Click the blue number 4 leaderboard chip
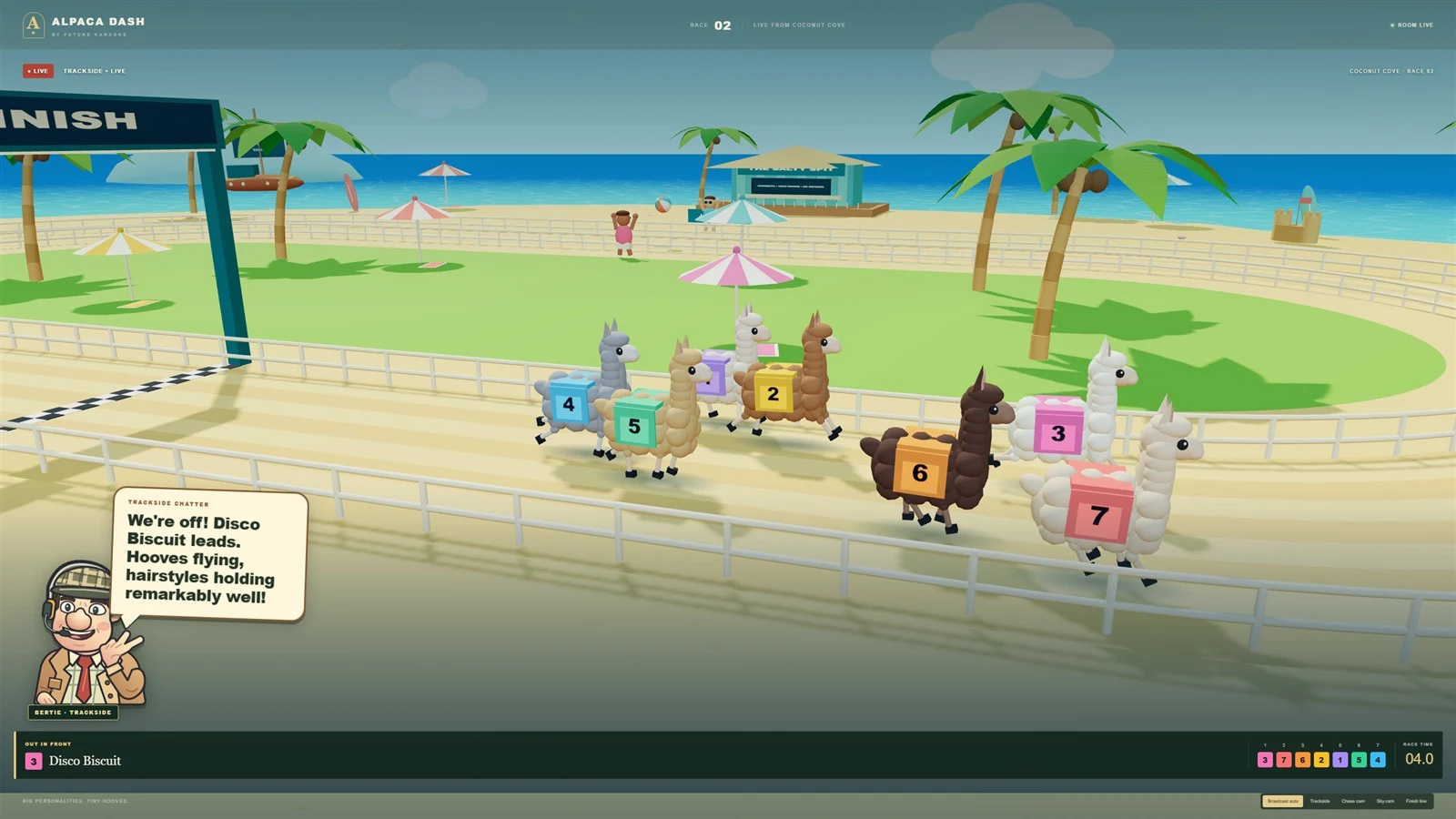The image size is (1456, 819). click(1378, 760)
